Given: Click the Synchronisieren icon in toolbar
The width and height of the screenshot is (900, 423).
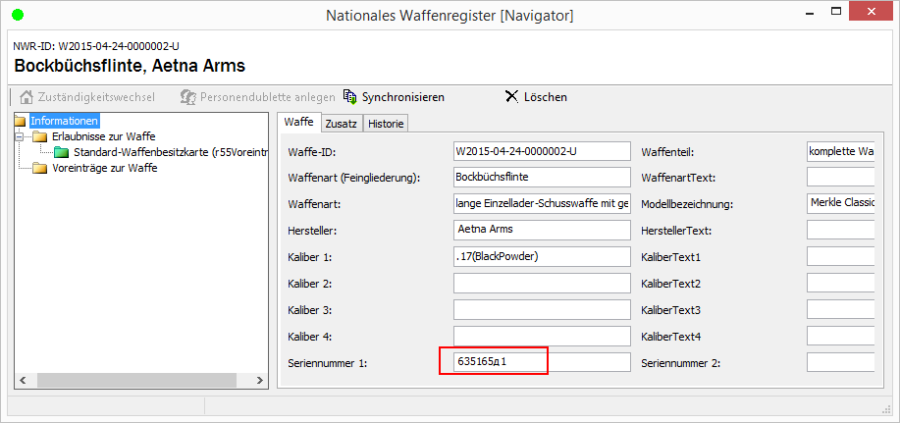Looking at the screenshot, I should (x=349, y=97).
